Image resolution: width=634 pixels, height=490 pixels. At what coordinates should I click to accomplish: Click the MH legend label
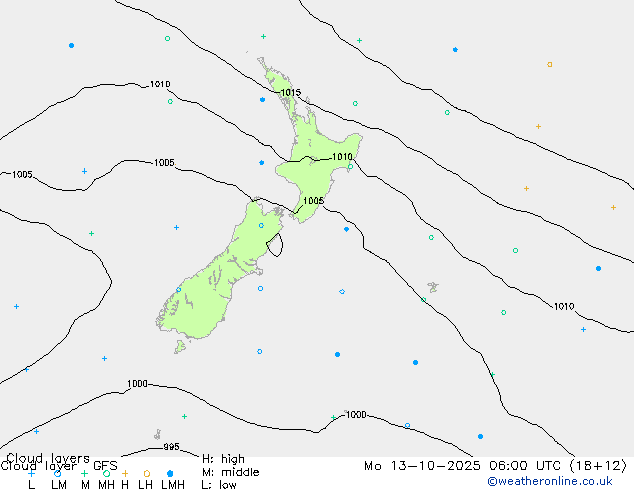tap(106, 484)
